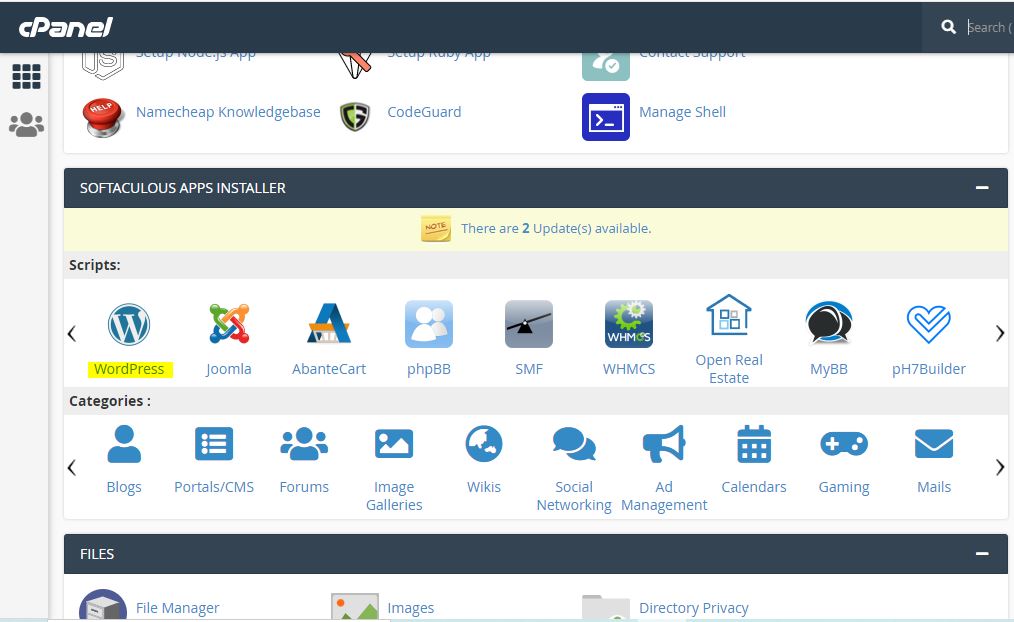Click the cPanel logo
The image size is (1014, 622).
(x=66, y=27)
